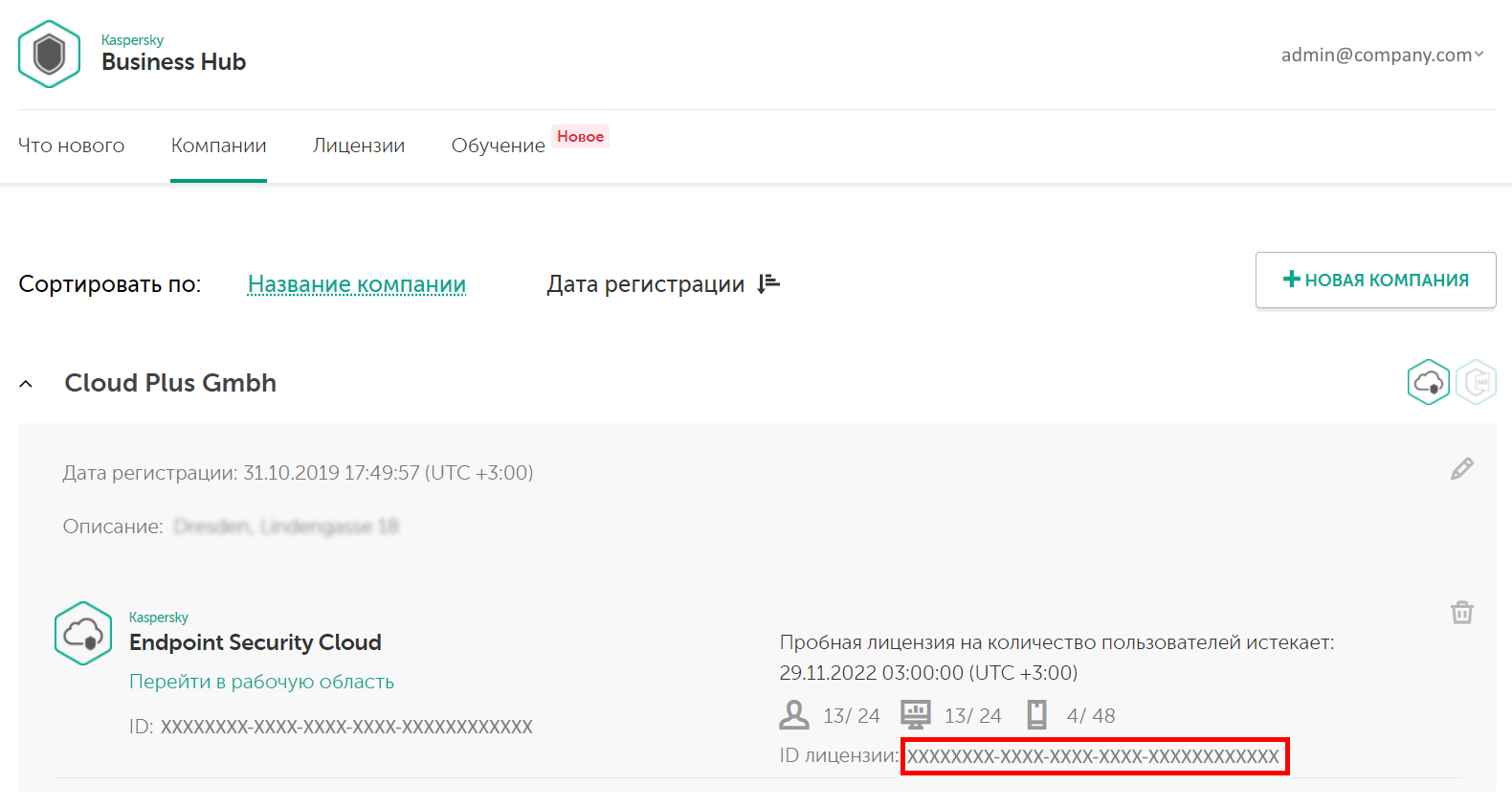Delete the workspace using the trash icon
The width and height of the screenshot is (1512, 808).
(1462, 612)
